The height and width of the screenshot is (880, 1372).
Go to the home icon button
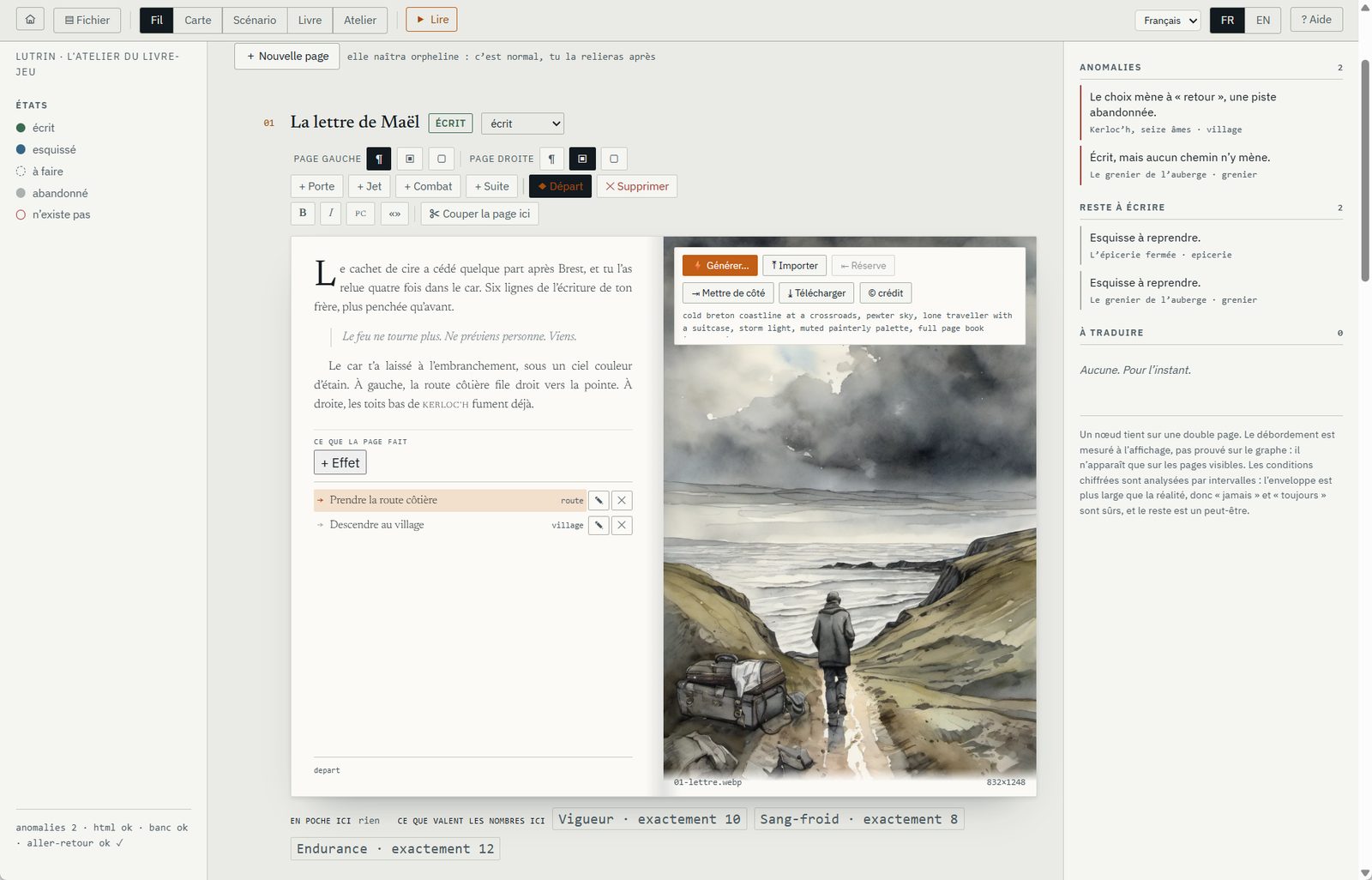(x=30, y=20)
